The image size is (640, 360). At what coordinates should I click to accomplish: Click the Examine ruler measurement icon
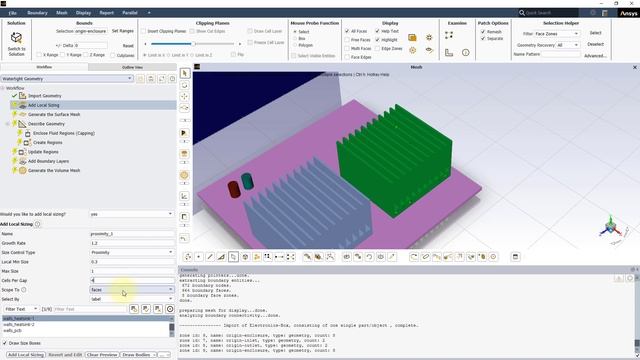pos(449,52)
